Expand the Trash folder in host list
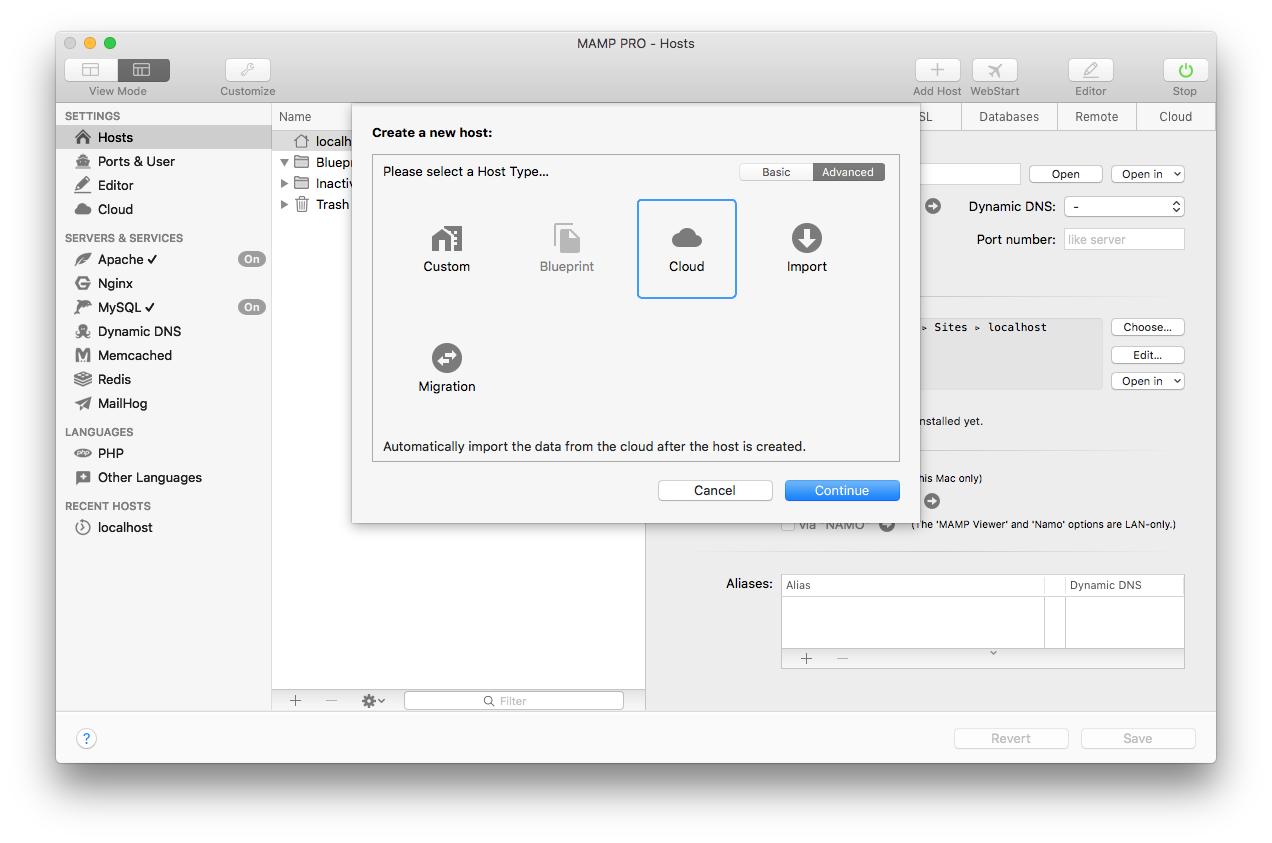 285,204
